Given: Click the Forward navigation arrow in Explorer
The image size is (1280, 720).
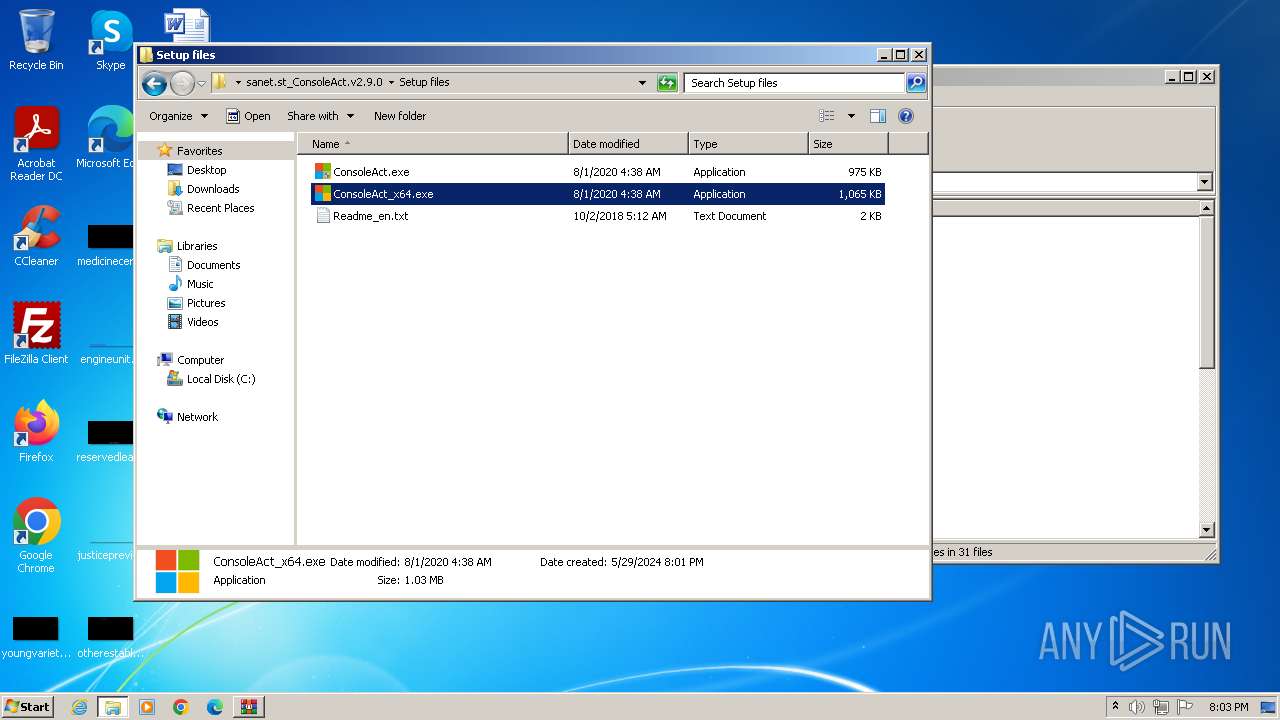Looking at the screenshot, I should 182,83.
